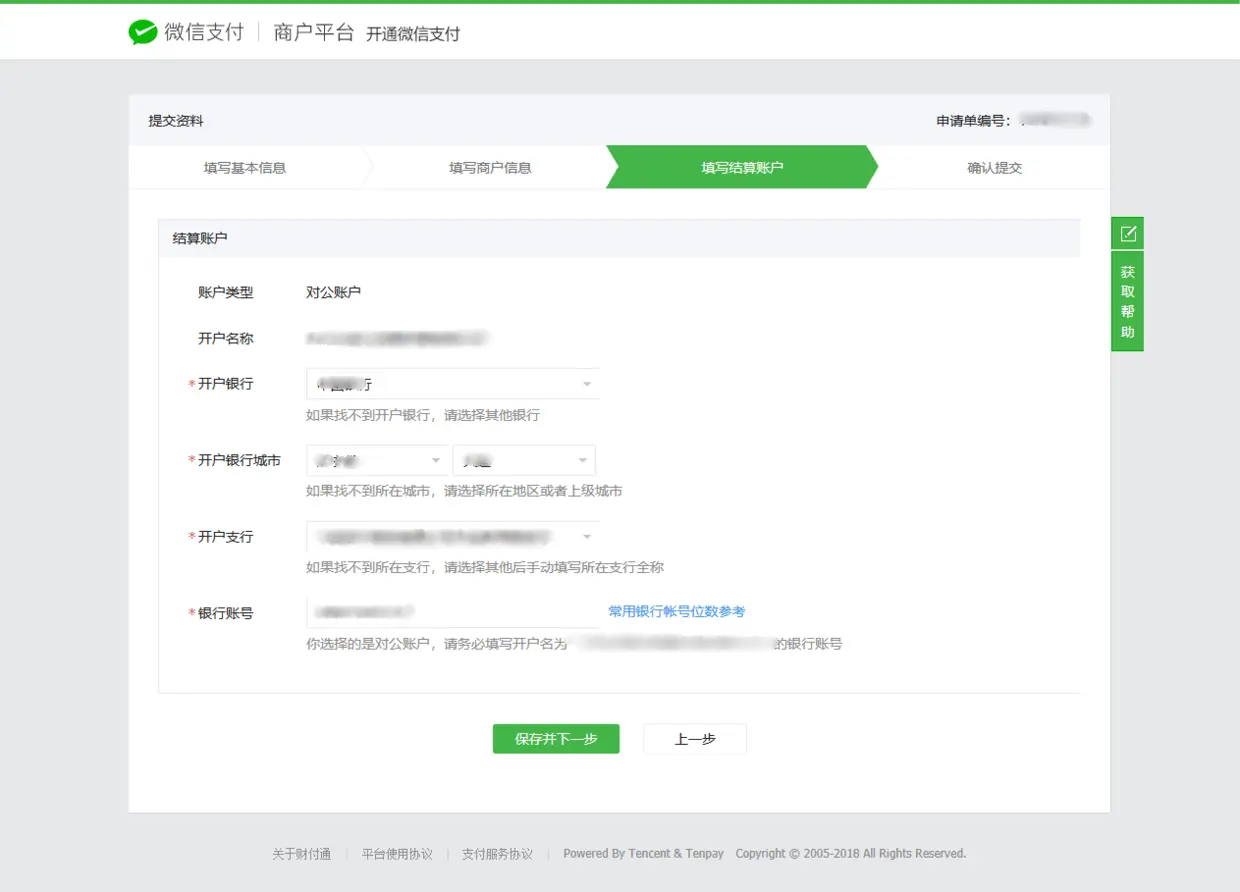Click the 账户类型 label
The height and width of the screenshot is (892, 1240).
point(226,293)
